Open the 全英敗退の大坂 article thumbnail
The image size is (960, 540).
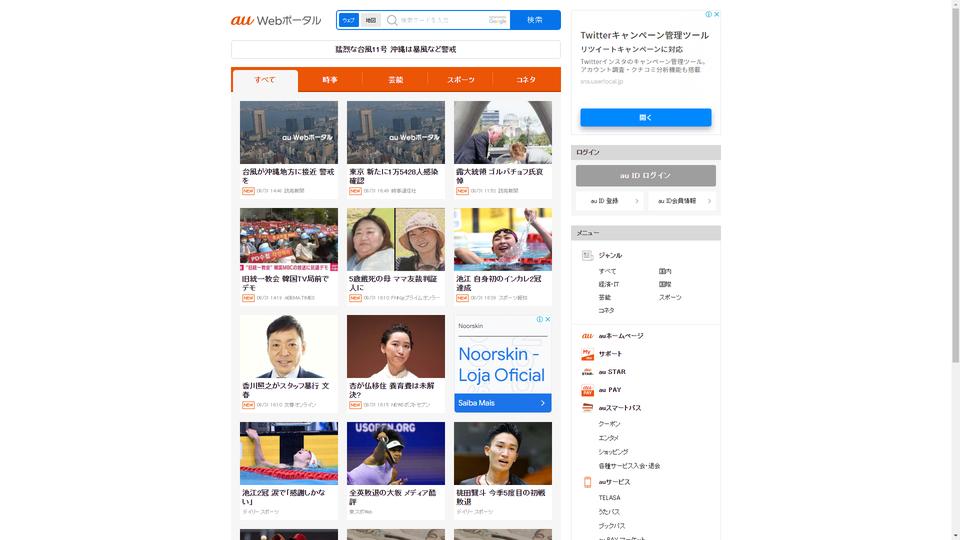[396, 453]
